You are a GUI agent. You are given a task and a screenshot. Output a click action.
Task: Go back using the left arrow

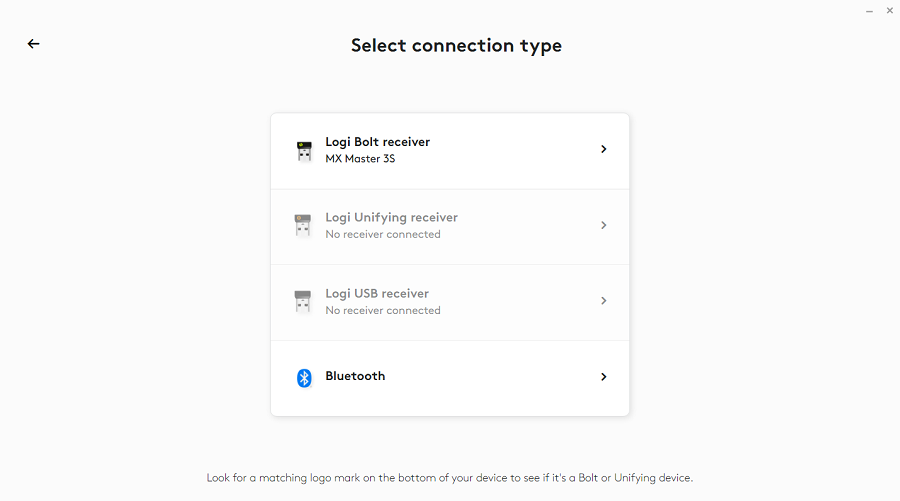tap(34, 44)
